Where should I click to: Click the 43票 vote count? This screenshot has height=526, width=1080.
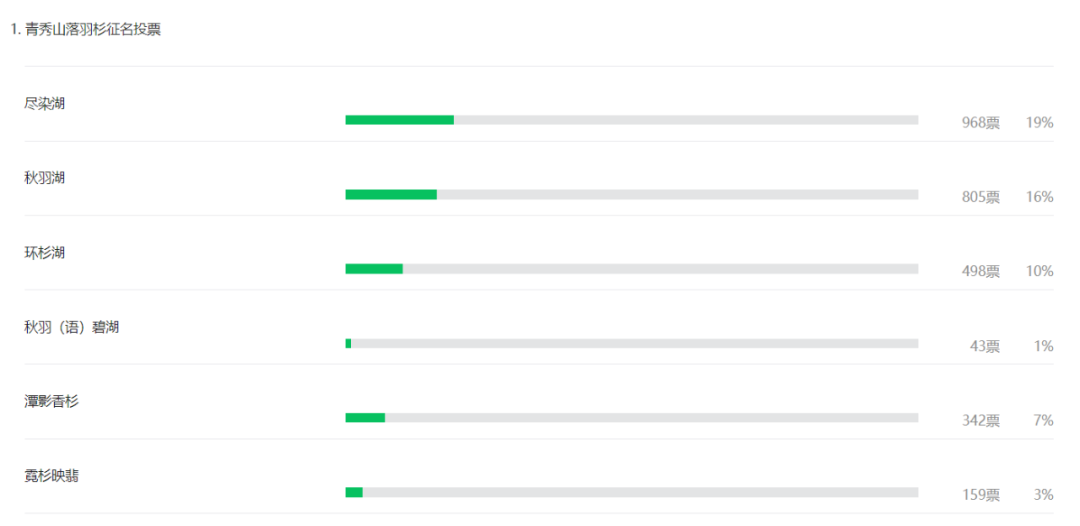(x=985, y=346)
